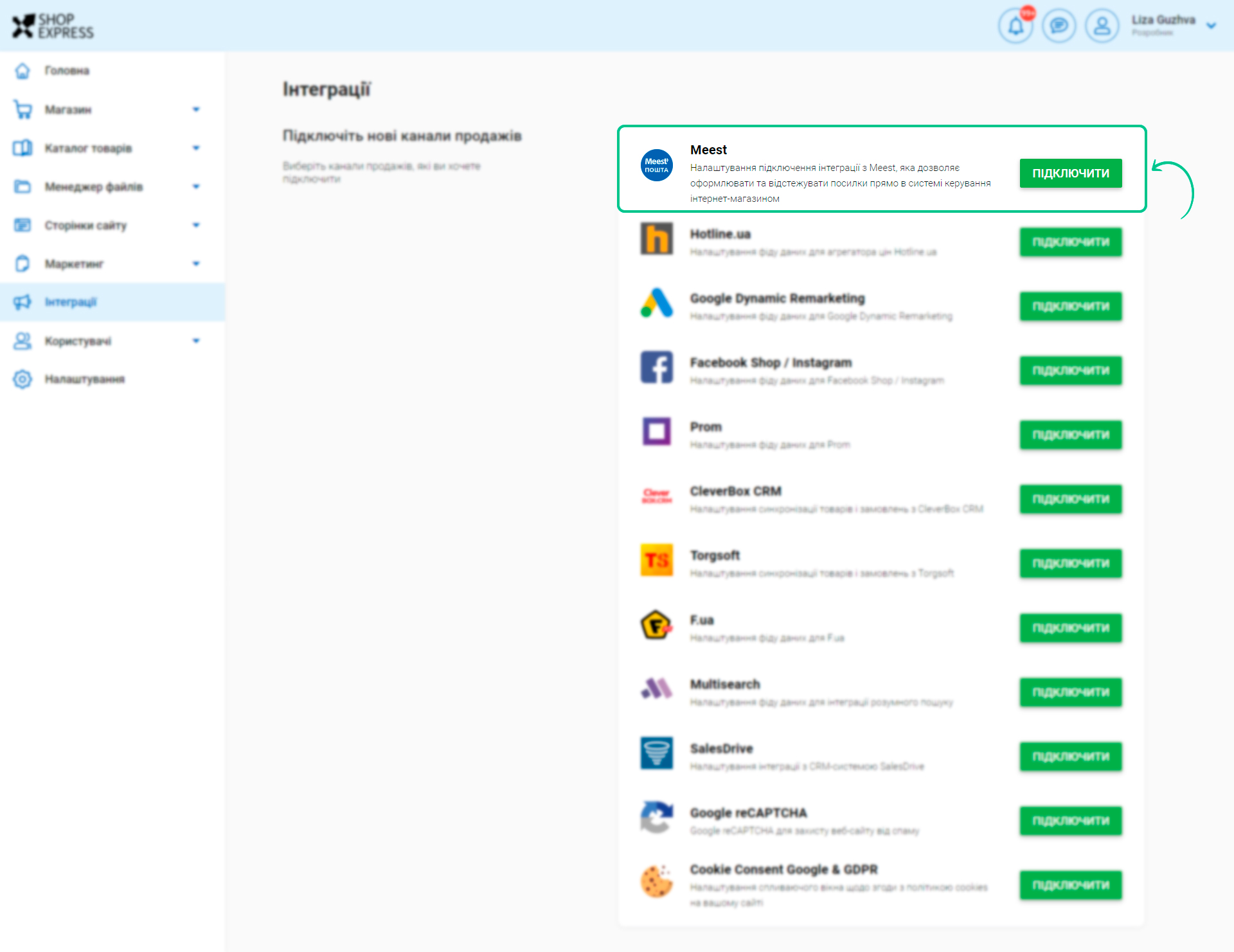Click the Google reCAPTCHA logo
This screenshot has width=1234, height=952.
(x=656, y=817)
